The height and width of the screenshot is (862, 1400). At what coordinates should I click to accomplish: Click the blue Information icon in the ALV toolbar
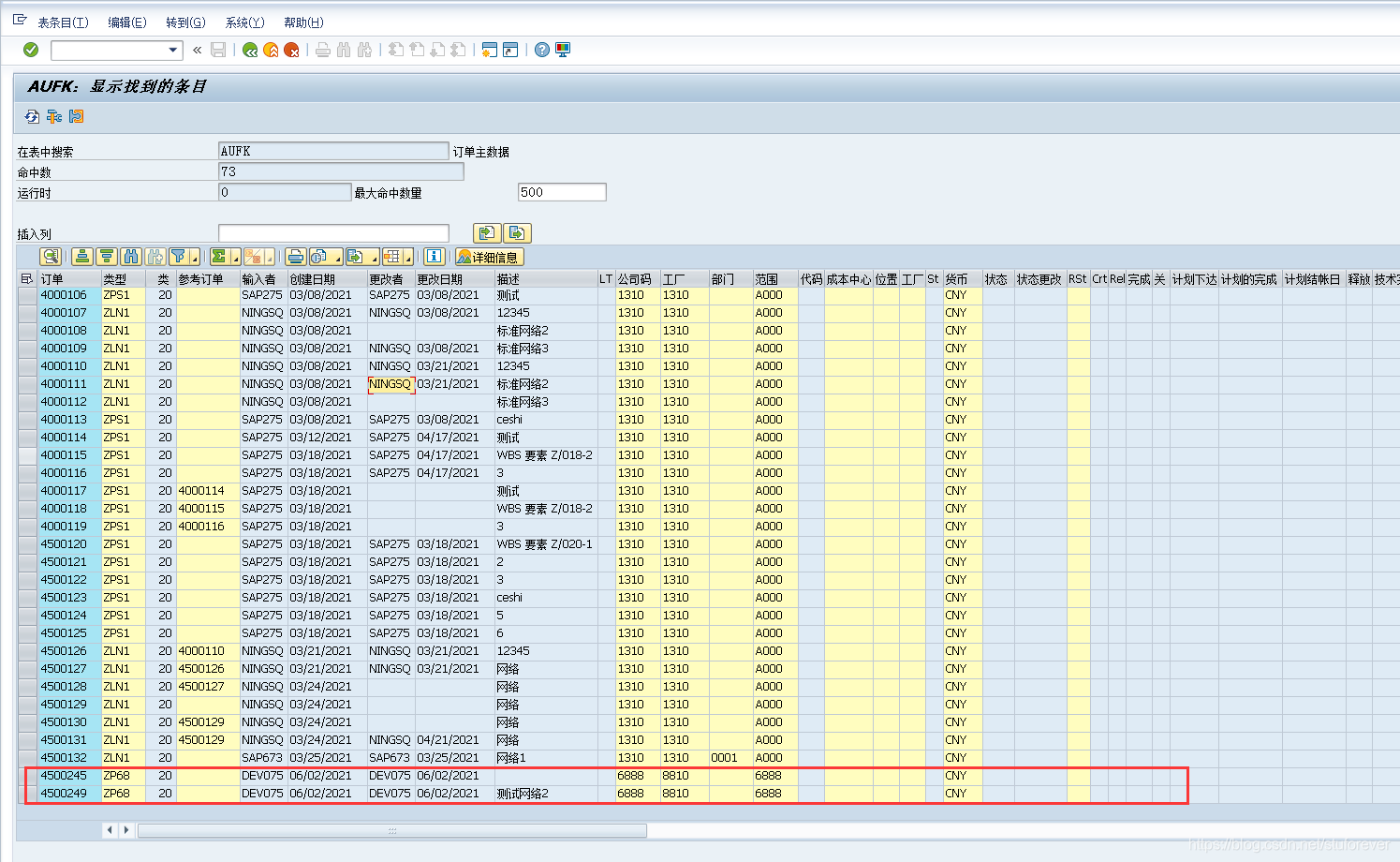(434, 257)
